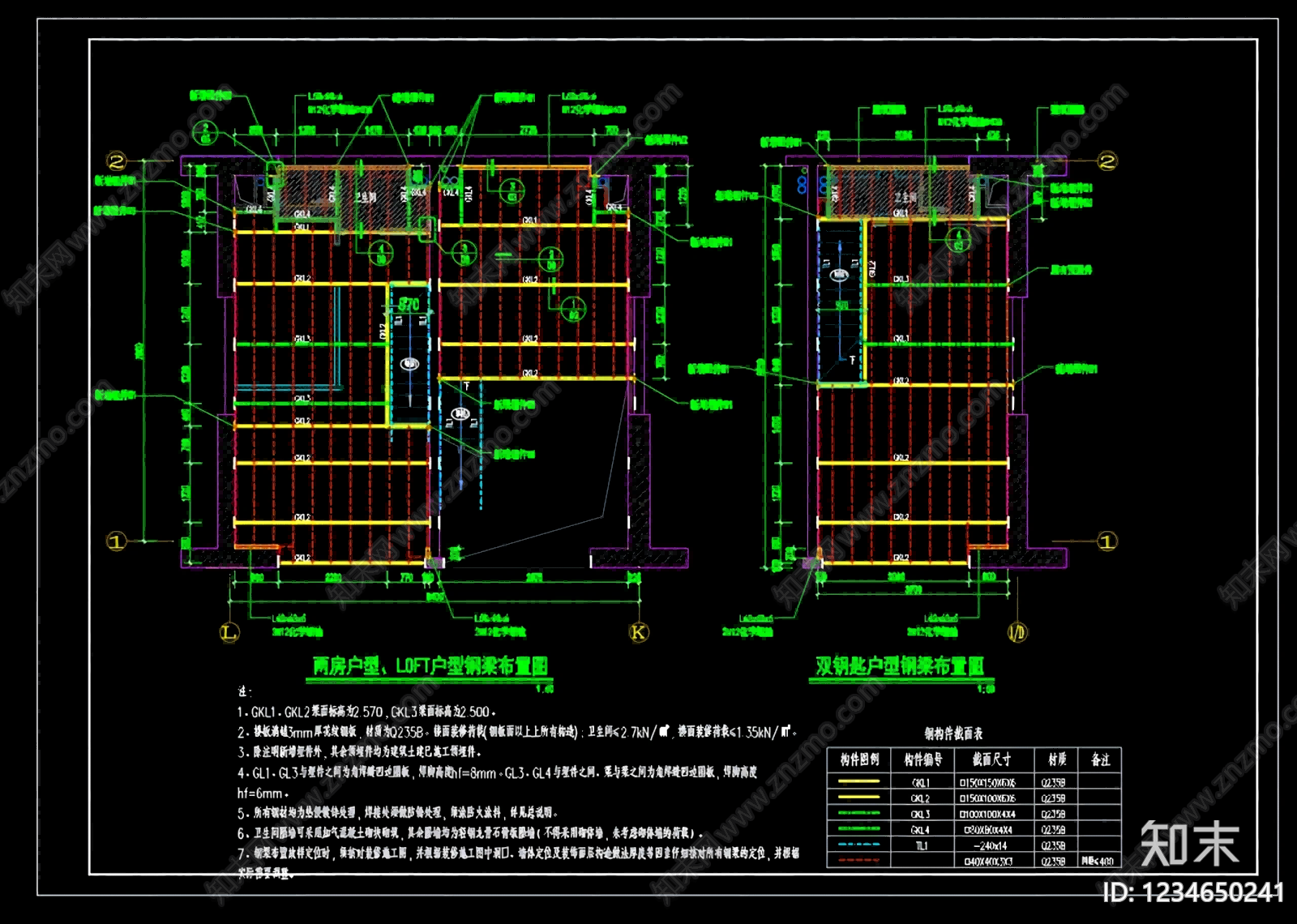Click the GKL2 cell in the table
The width and height of the screenshot is (1297, 924).
pos(922,798)
